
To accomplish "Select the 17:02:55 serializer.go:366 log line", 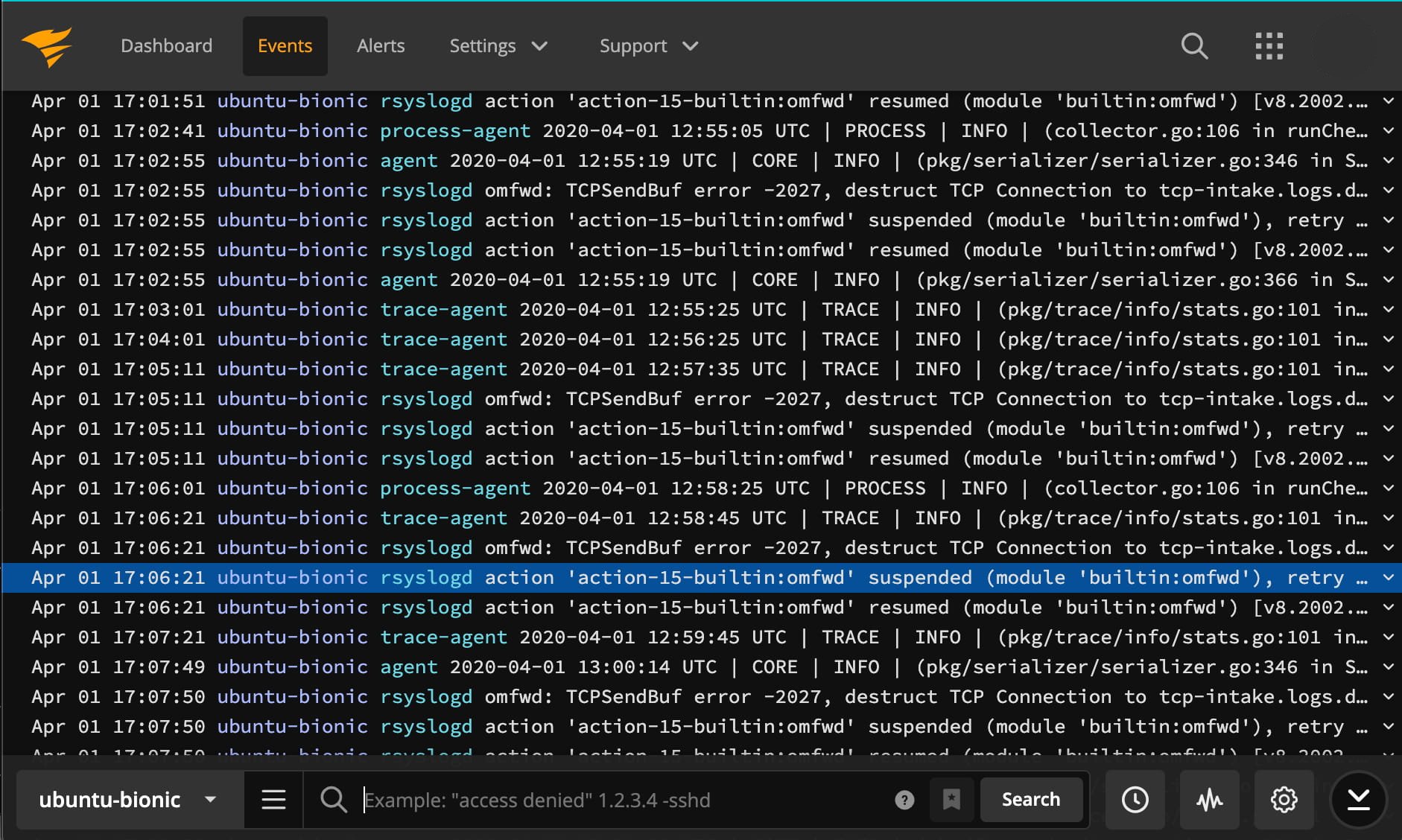I will (701, 279).
